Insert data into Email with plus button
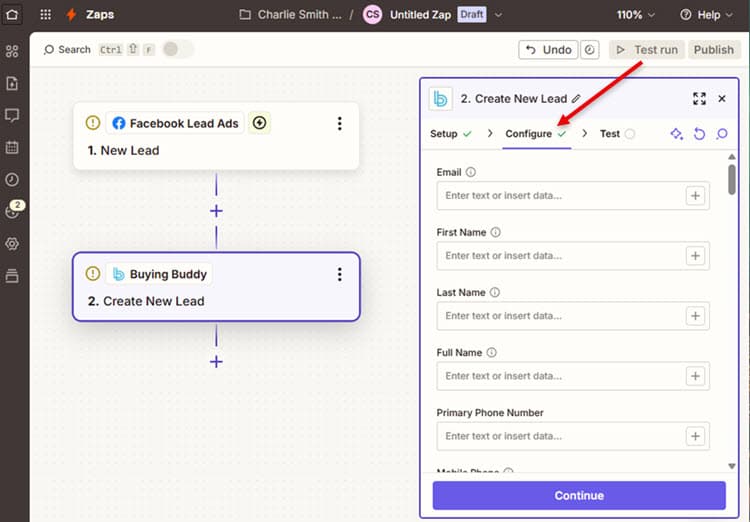Viewport: 750px width, 522px height. (x=695, y=196)
